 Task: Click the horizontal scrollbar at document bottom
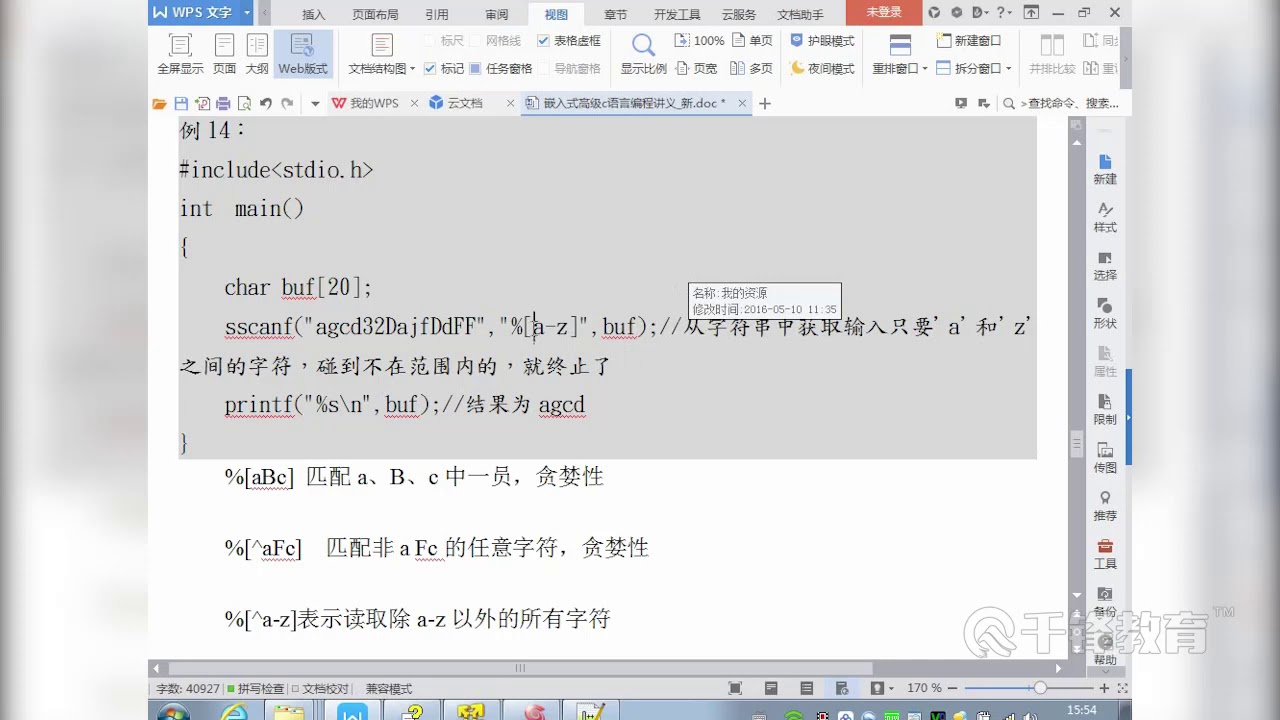point(520,668)
